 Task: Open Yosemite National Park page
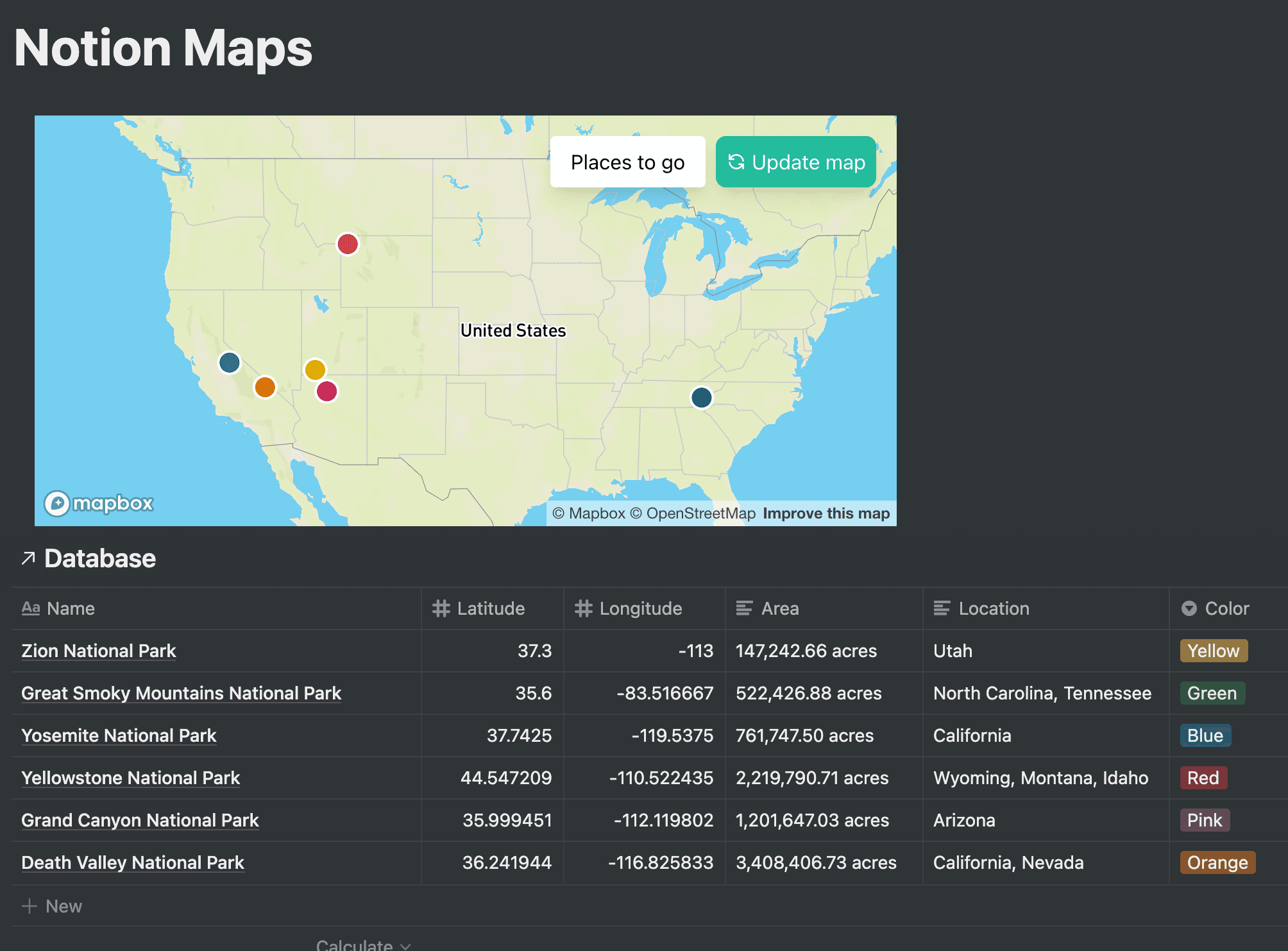[119, 735]
